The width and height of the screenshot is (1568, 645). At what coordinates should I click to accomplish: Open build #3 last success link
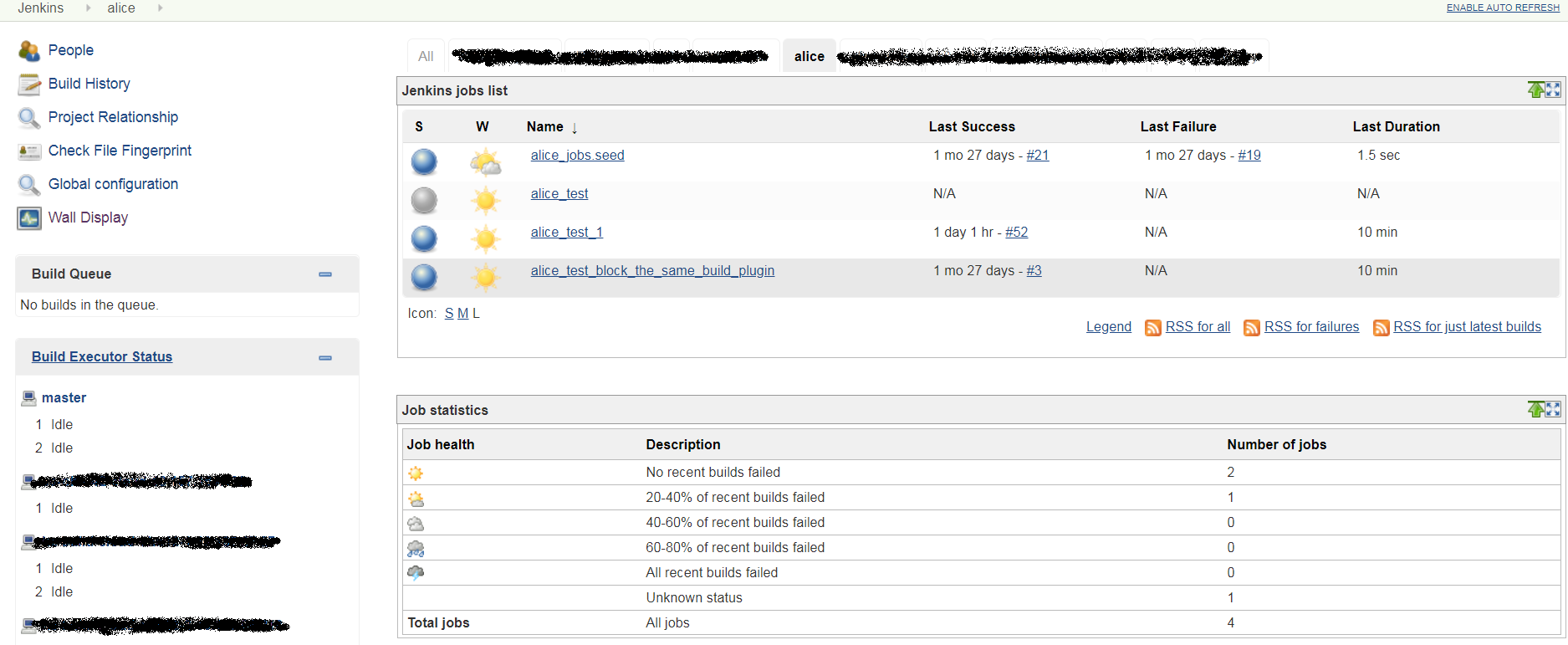click(x=1034, y=271)
